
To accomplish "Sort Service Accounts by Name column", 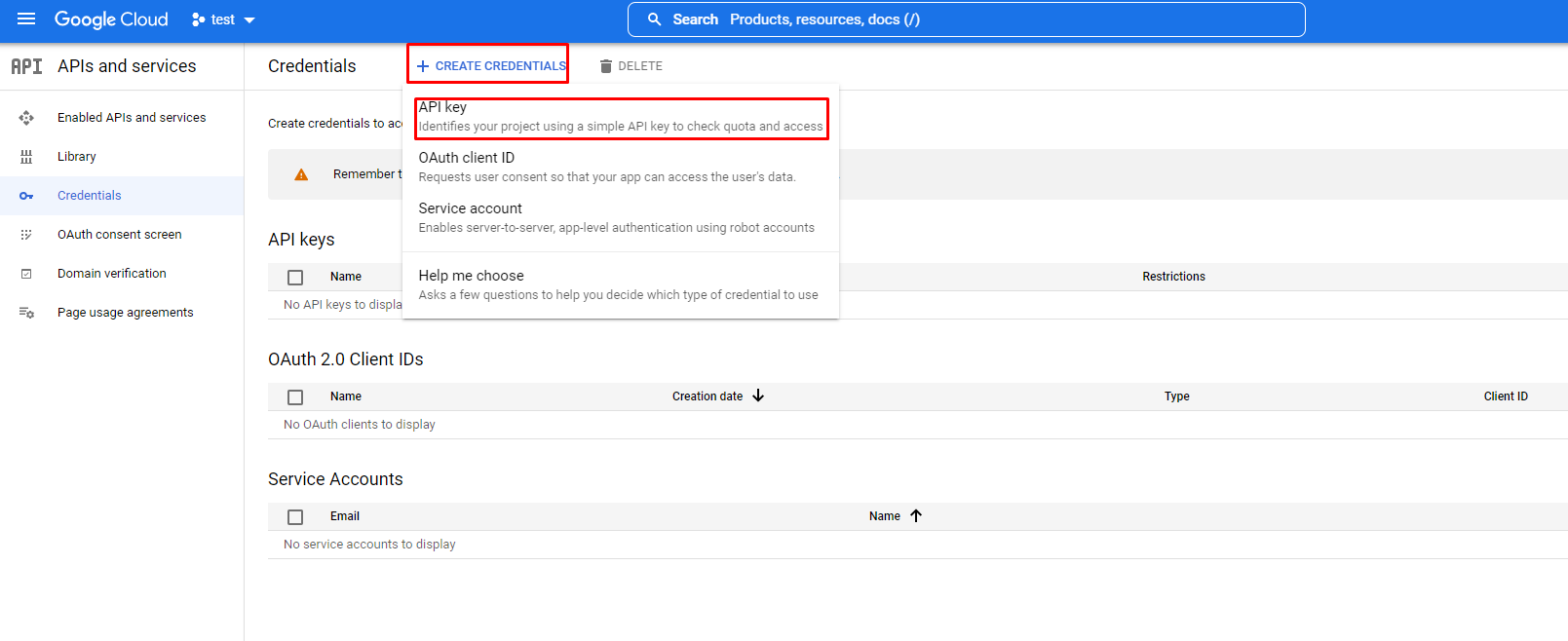I will (x=885, y=516).
